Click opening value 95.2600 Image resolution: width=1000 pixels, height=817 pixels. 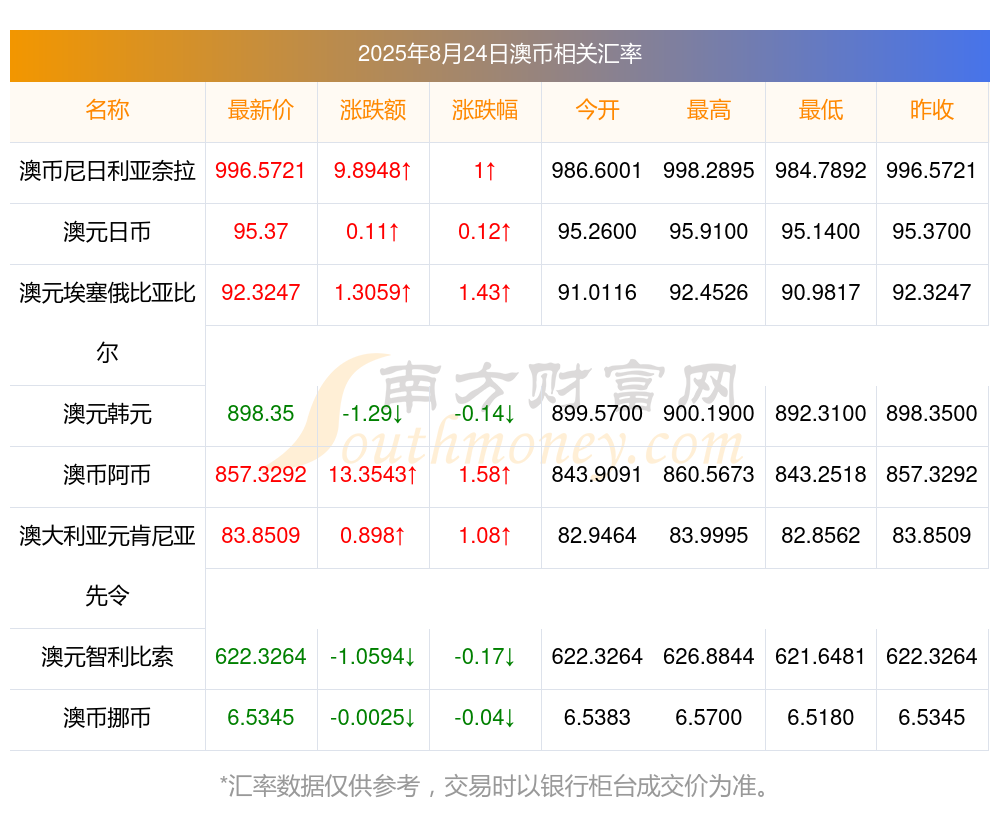tap(597, 232)
